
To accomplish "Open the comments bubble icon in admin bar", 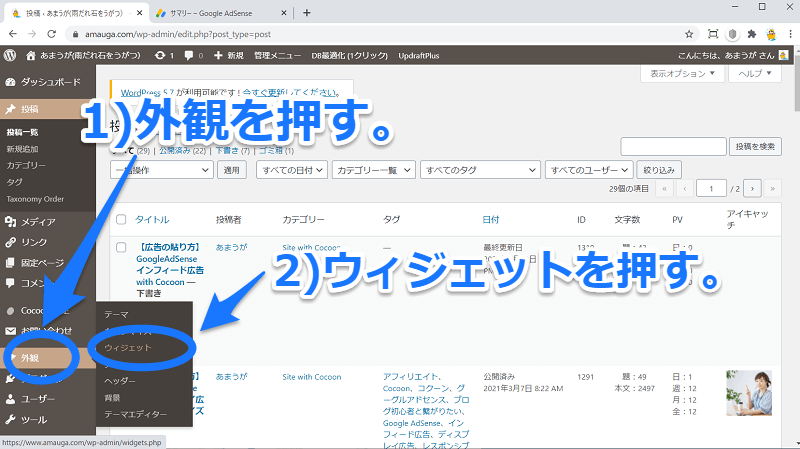I will click(189, 55).
